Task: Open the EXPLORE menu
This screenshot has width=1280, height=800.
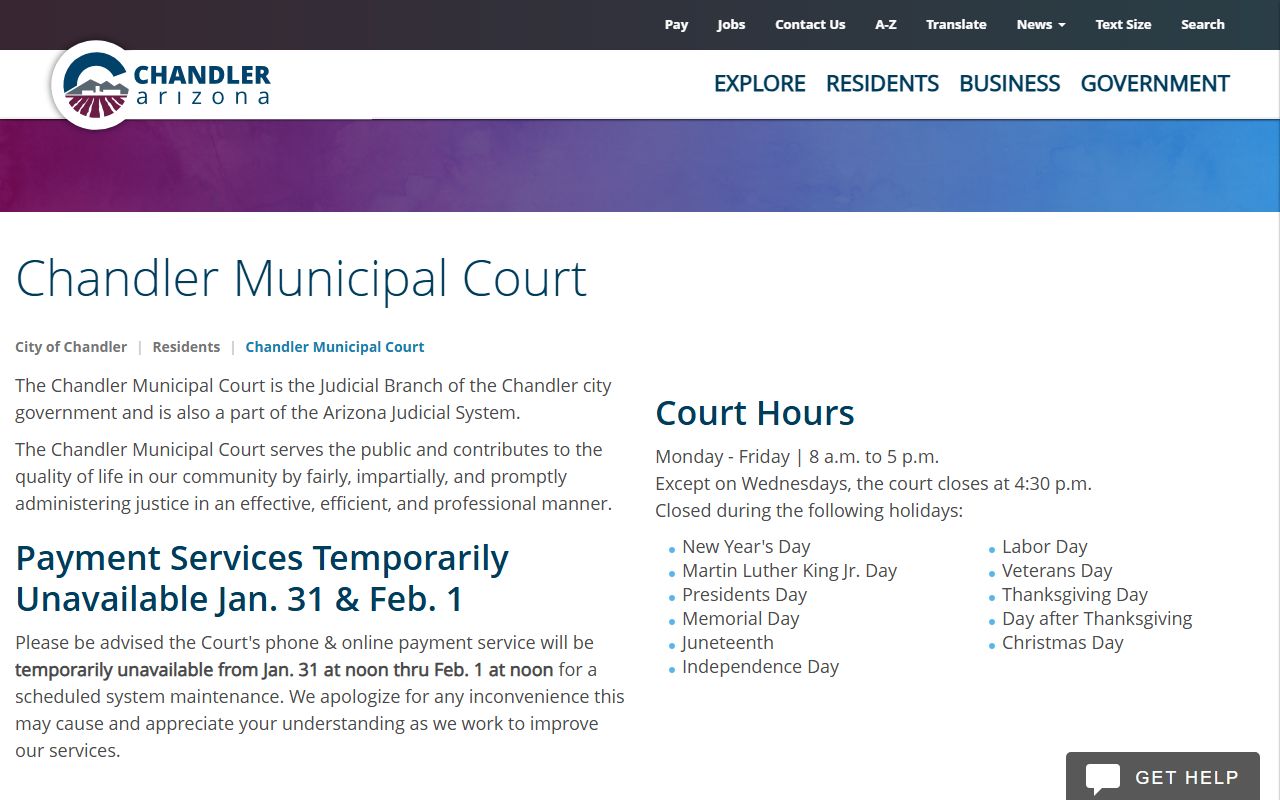Action: point(760,83)
